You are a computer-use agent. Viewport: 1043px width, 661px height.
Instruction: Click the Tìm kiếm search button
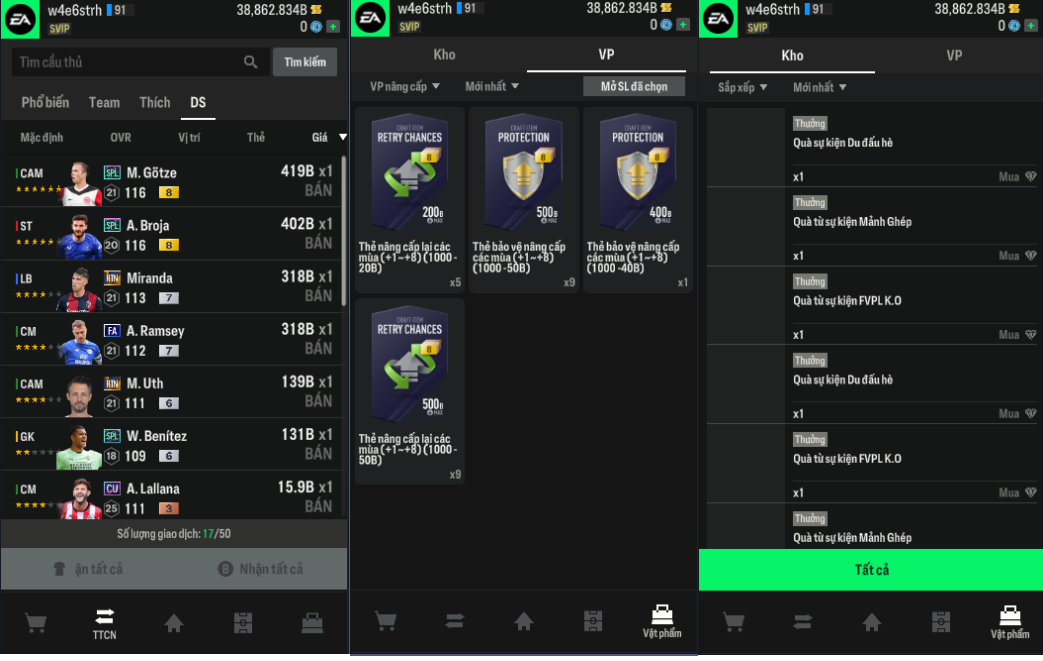coord(305,62)
